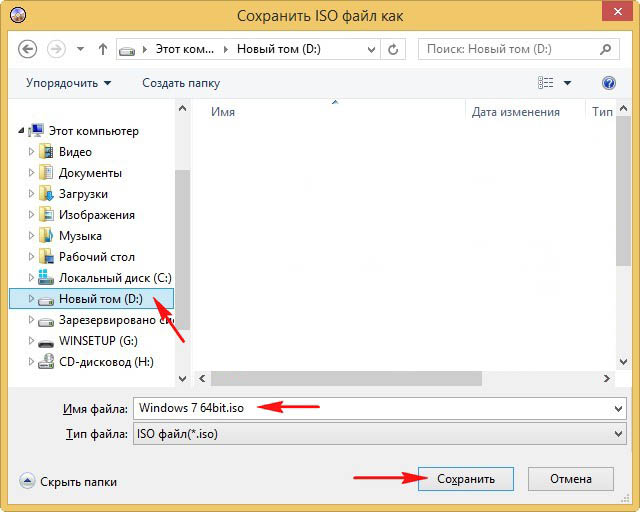Go up one folder level
The width and height of the screenshot is (640, 512).
[x=103, y=49]
